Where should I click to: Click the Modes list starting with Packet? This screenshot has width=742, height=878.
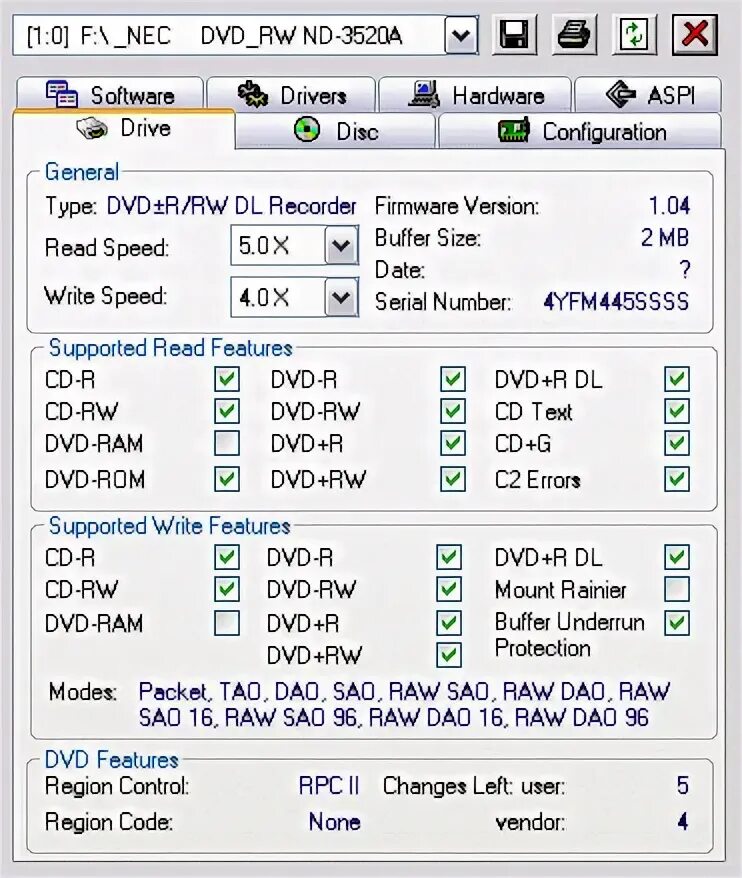click(404, 704)
